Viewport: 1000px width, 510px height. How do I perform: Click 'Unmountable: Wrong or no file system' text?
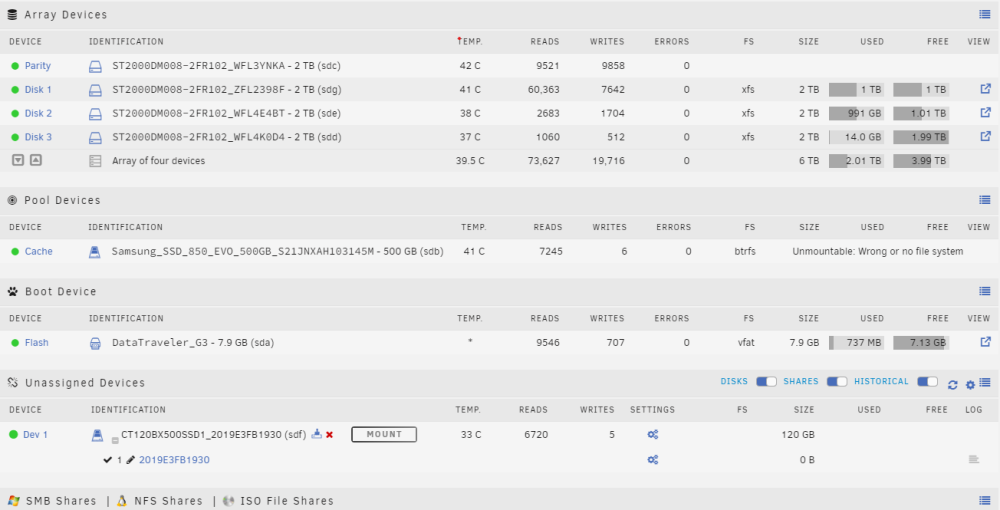point(878,252)
